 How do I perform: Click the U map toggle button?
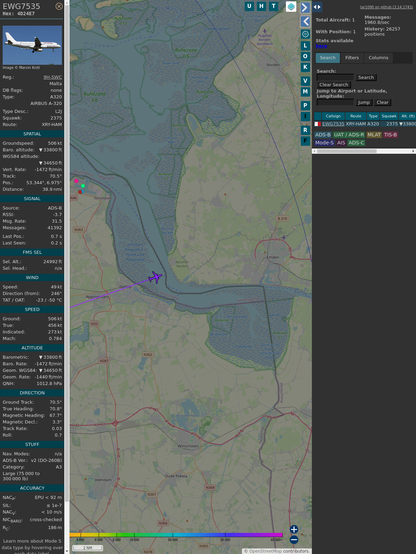point(249,6)
